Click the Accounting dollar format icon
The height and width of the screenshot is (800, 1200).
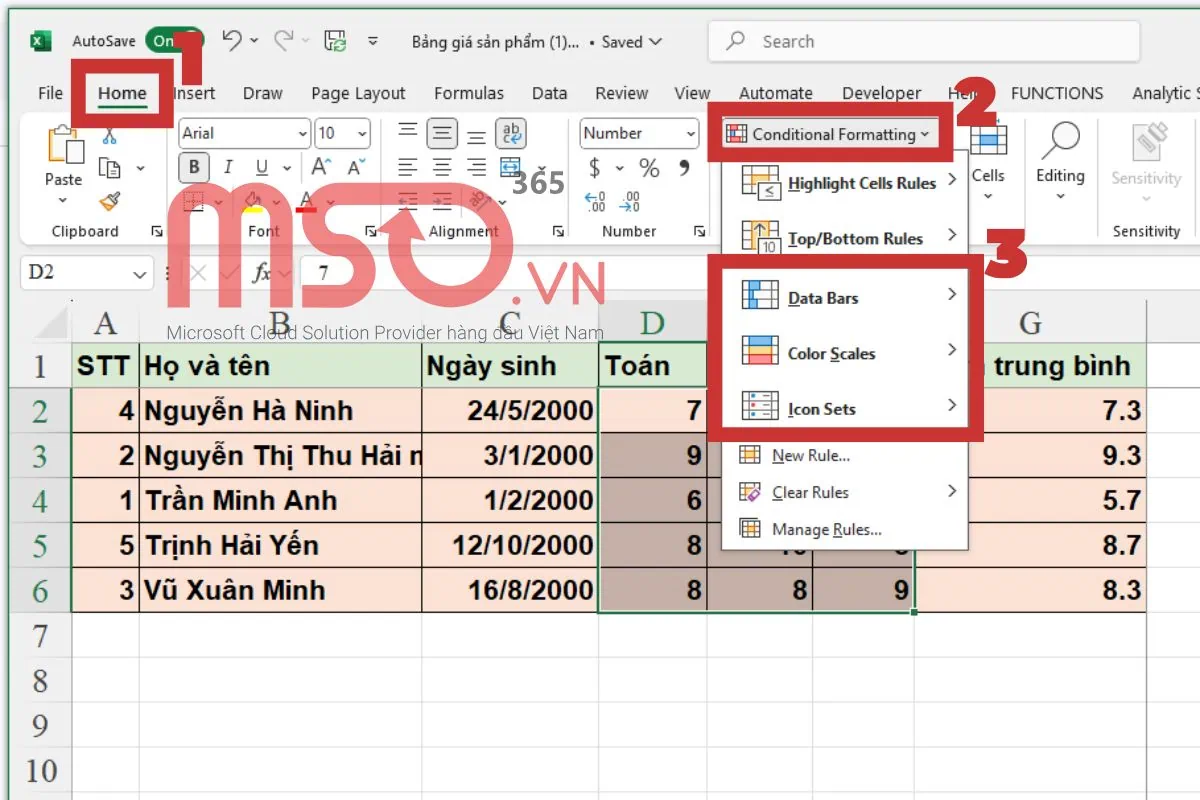(x=595, y=168)
